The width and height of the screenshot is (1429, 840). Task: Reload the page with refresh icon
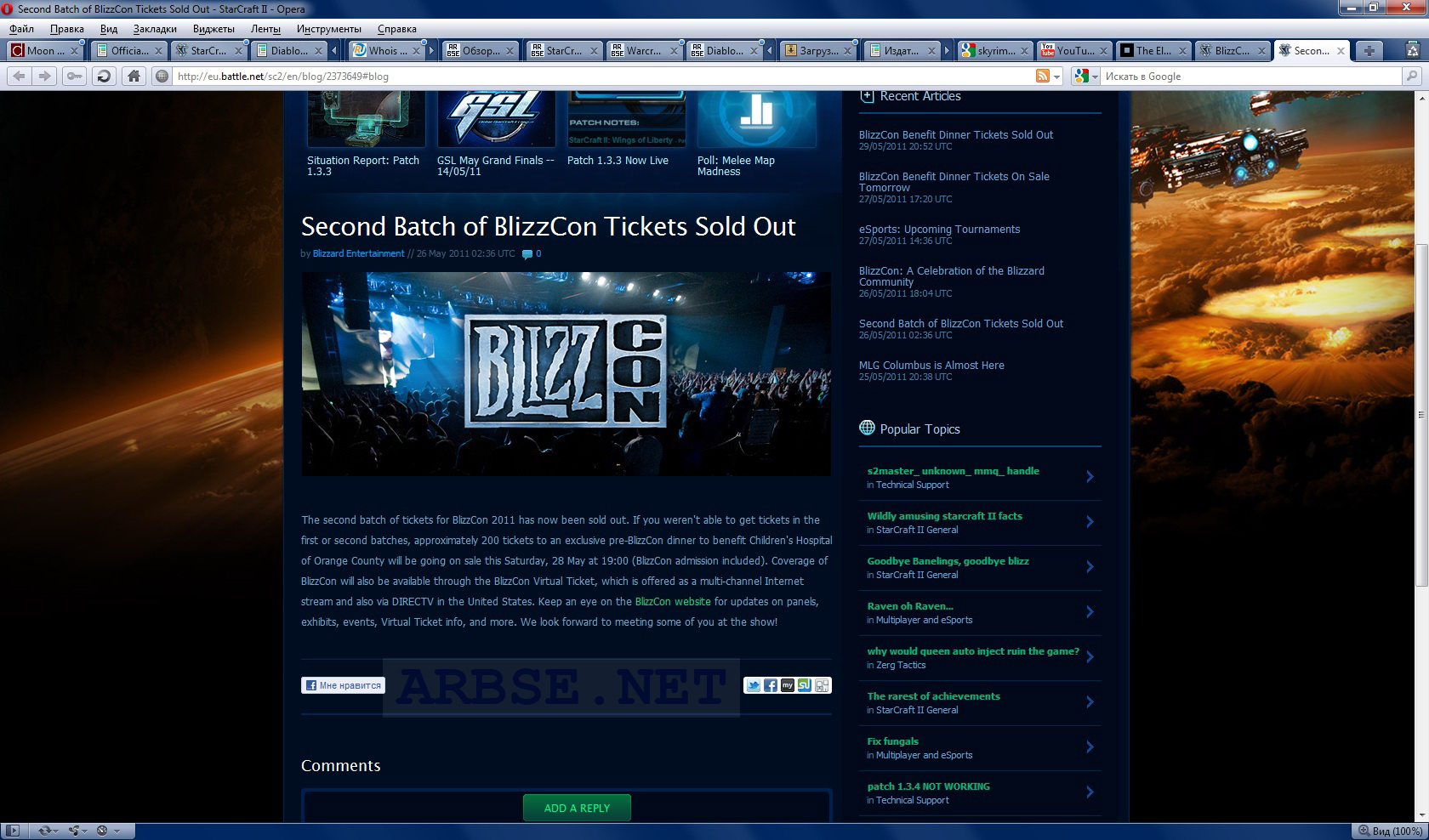tap(104, 76)
